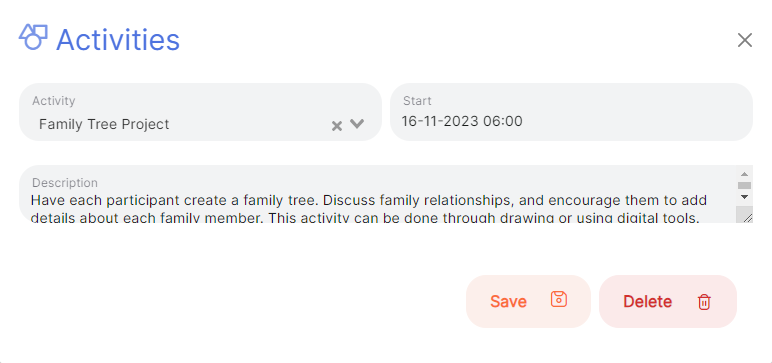Click the Start field label

(417, 100)
